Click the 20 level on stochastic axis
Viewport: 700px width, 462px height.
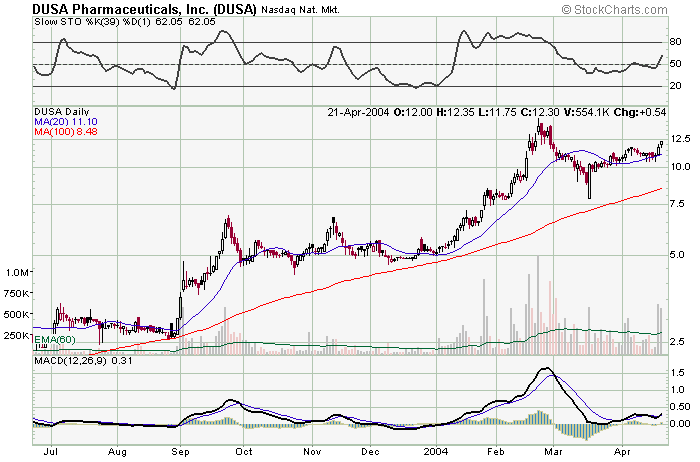tap(675, 85)
